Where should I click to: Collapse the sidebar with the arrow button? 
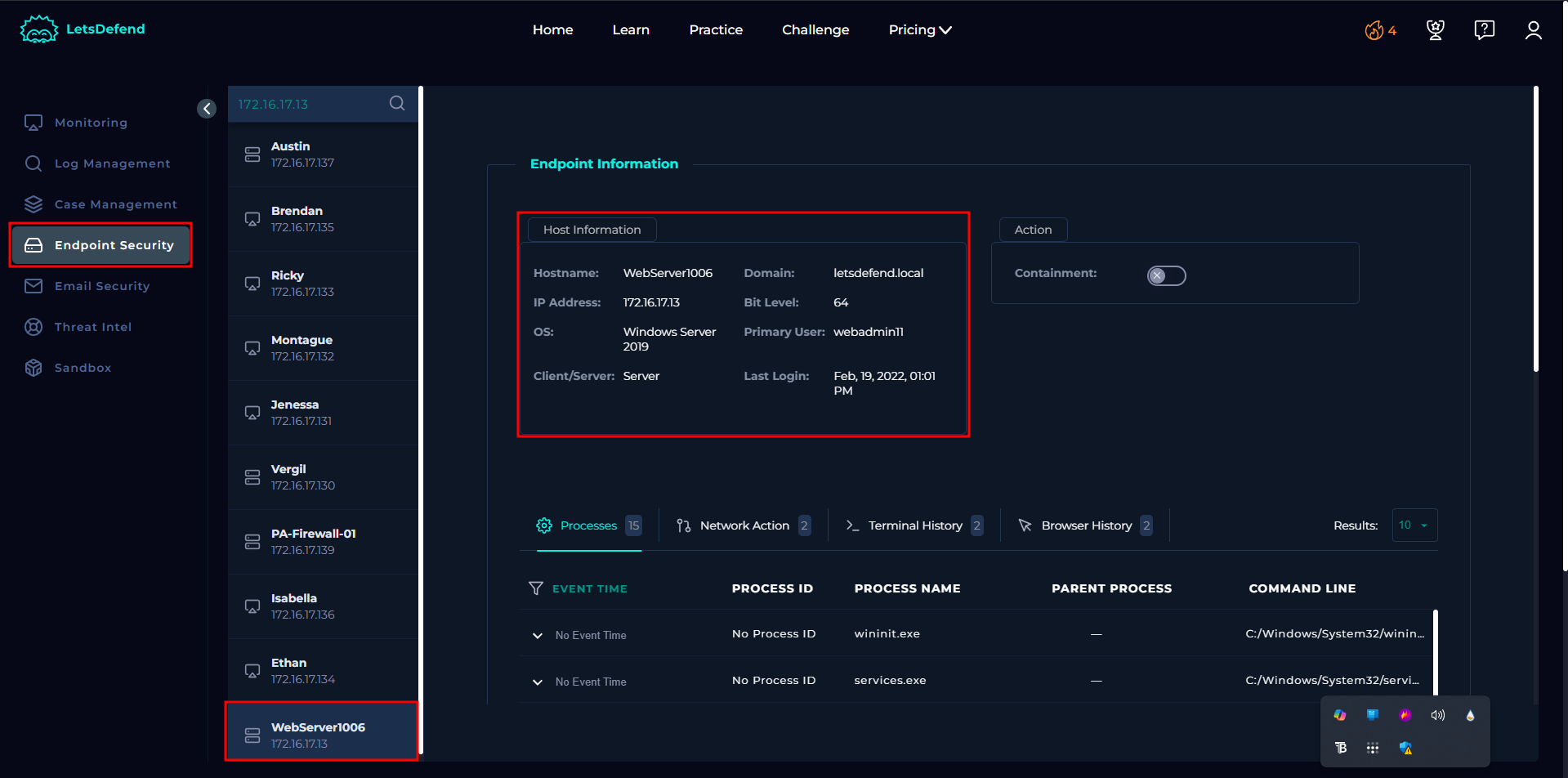click(x=207, y=109)
